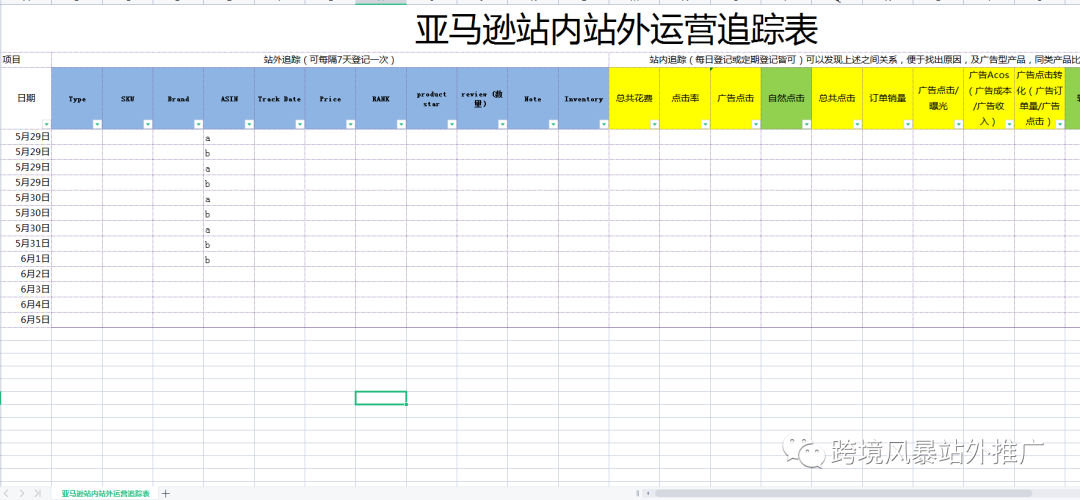Open the 总共花费 column filter dropdown

pyautogui.click(x=654, y=124)
